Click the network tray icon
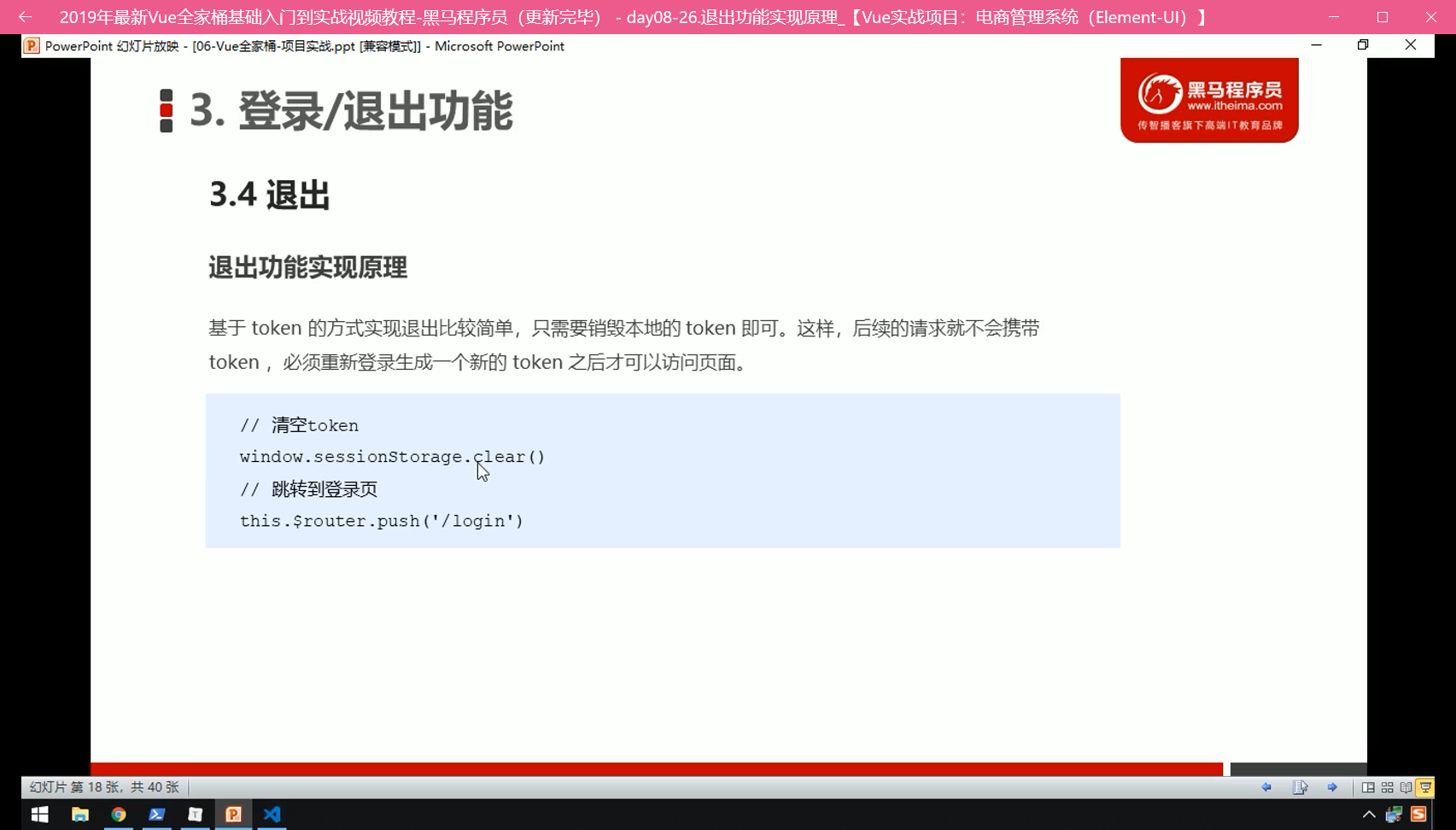 (1394, 815)
